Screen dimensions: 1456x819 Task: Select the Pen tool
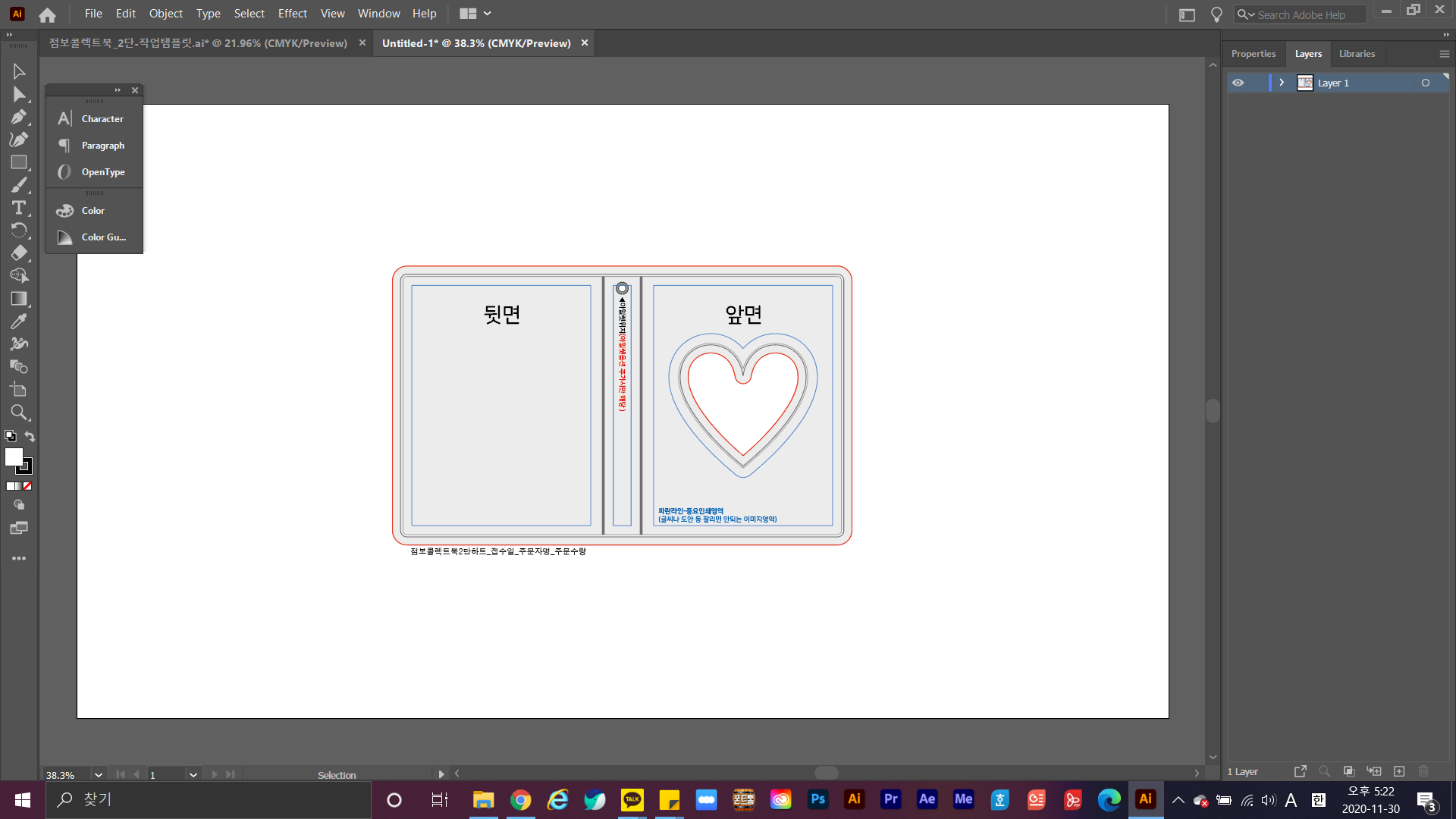(x=19, y=117)
